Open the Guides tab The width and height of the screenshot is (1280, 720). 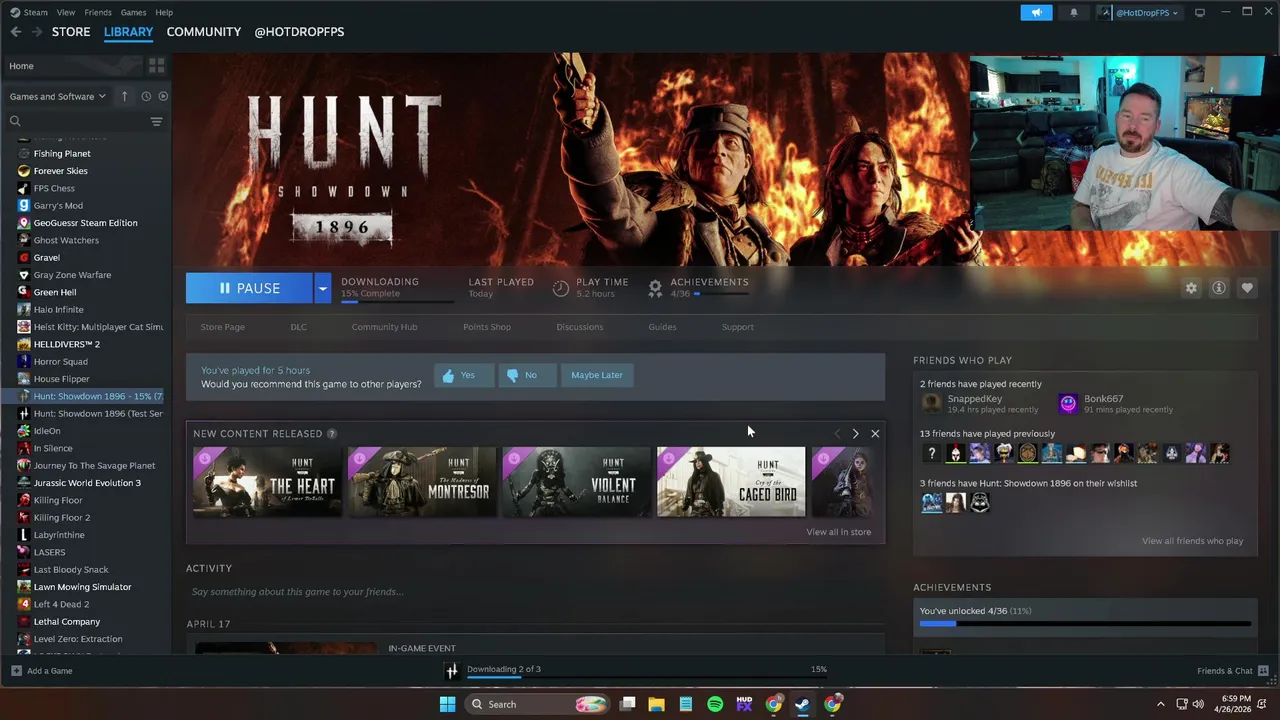pos(662,327)
